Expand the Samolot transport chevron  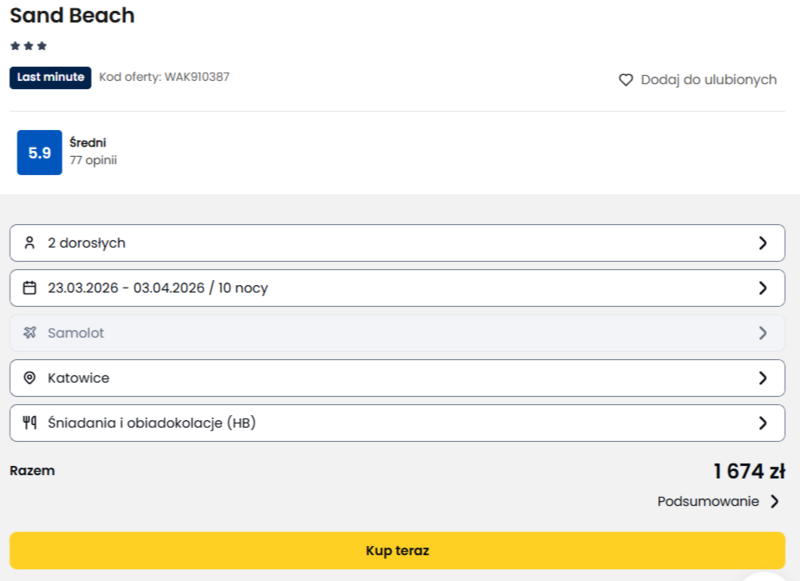tap(763, 333)
